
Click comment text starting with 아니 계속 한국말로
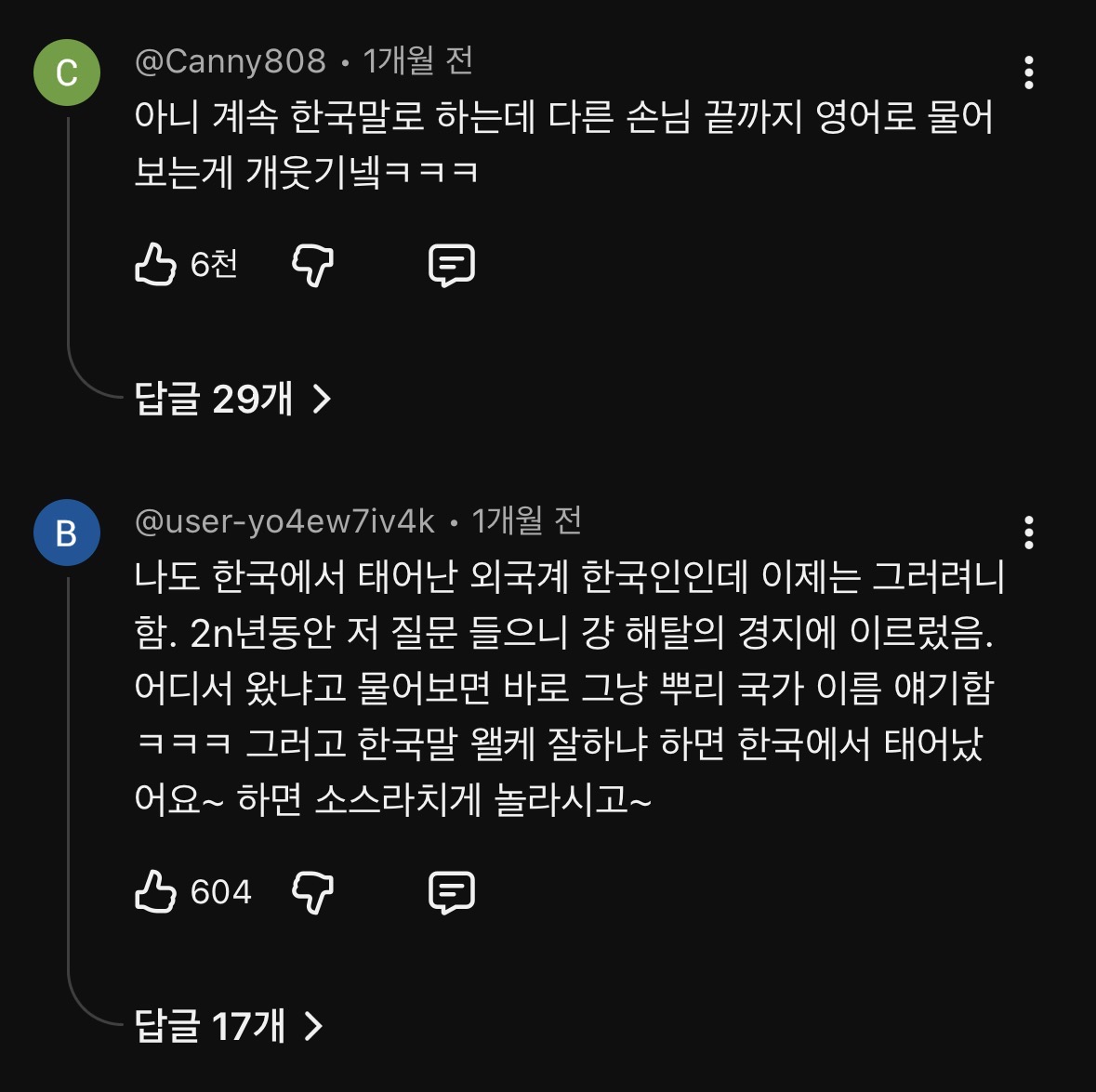click(x=563, y=144)
